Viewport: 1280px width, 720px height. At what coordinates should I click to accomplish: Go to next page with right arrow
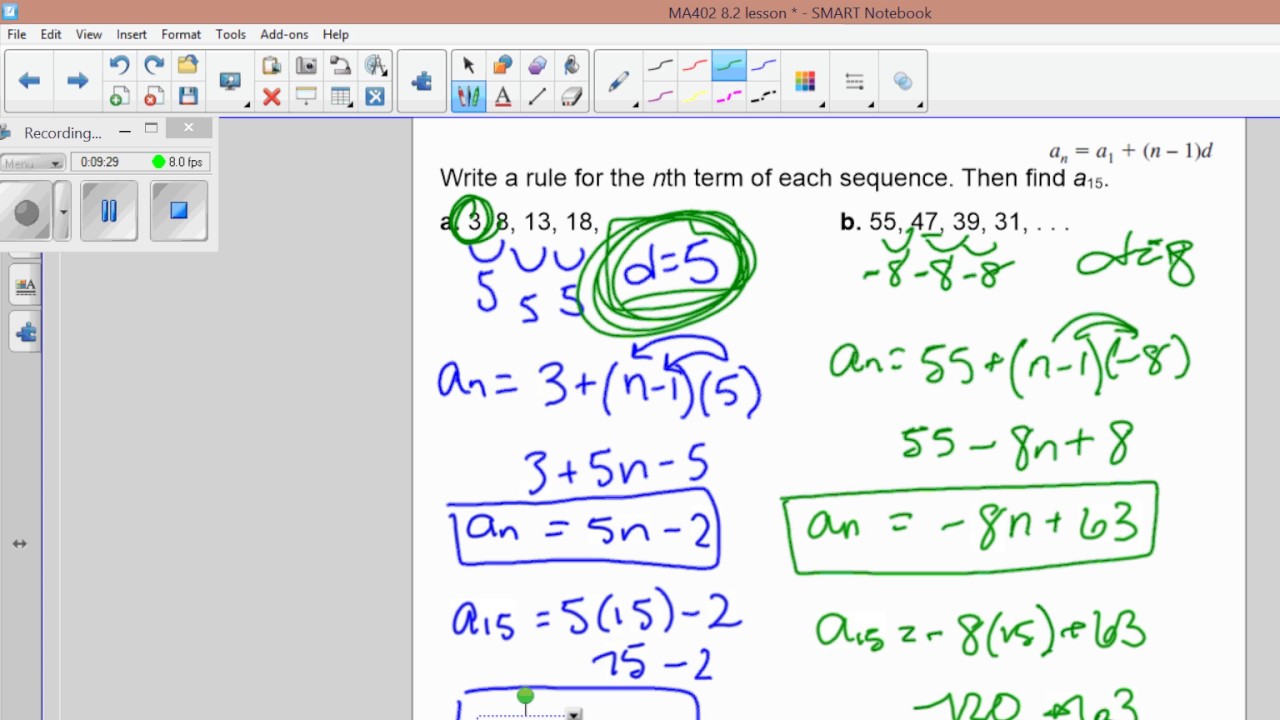pyautogui.click(x=77, y=81)
